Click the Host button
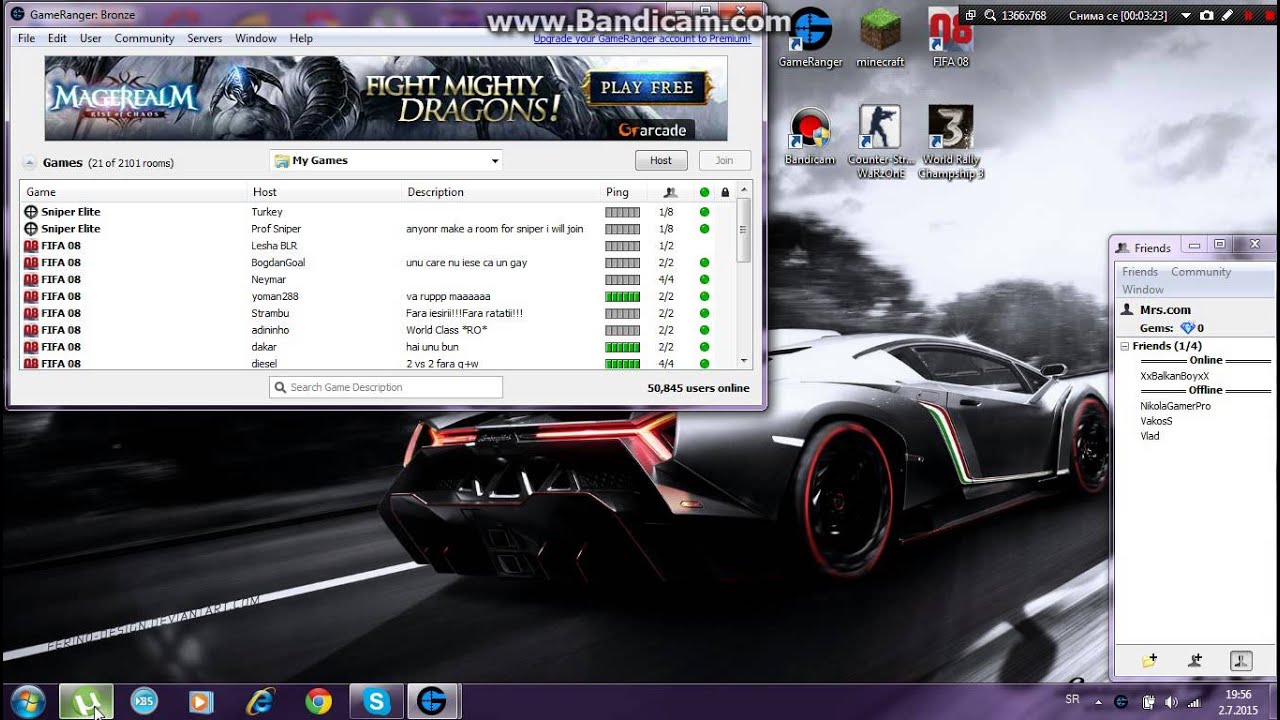This screenshot has width=1280, height=720. pyautogui.click(x=661, y=160)
